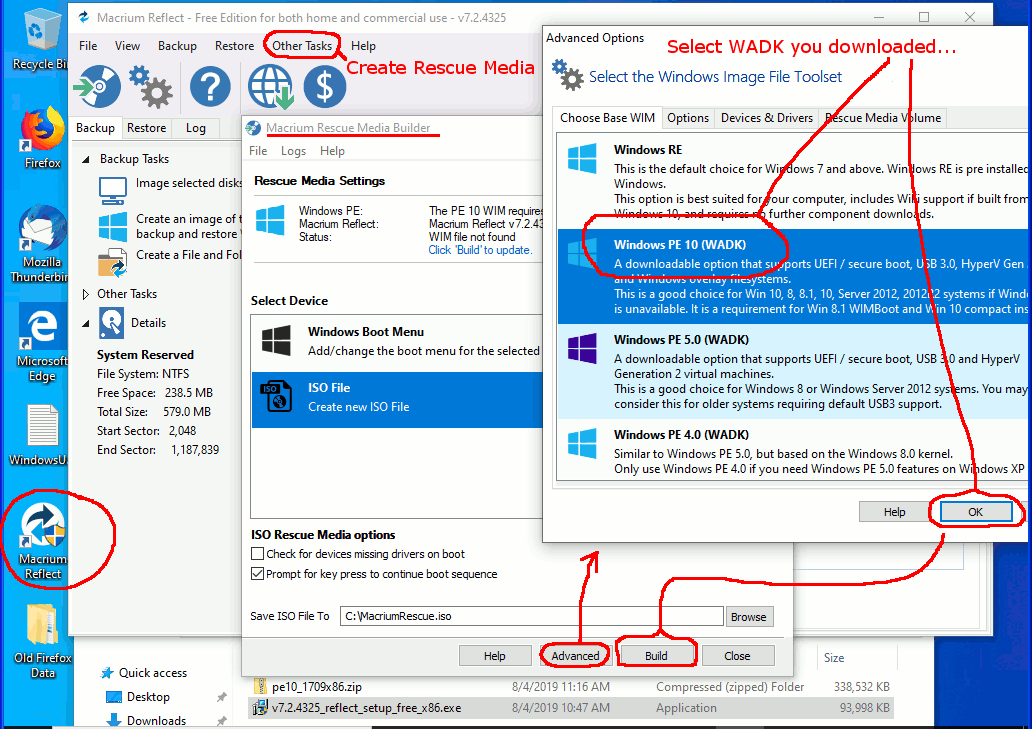Click Quick access star icon in Explorer
1032x729 pixels.
107,672
